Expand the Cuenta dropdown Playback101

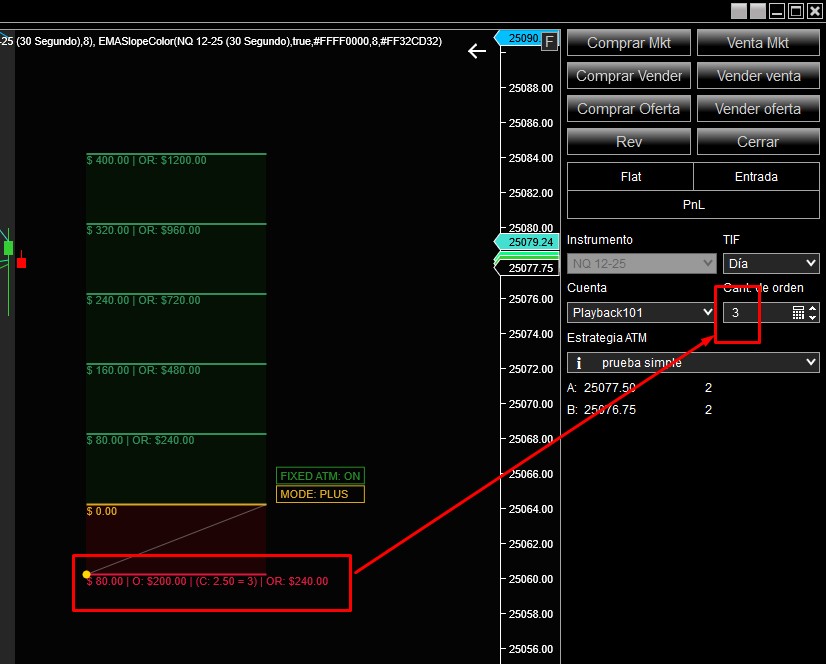[x=641, y=313]
